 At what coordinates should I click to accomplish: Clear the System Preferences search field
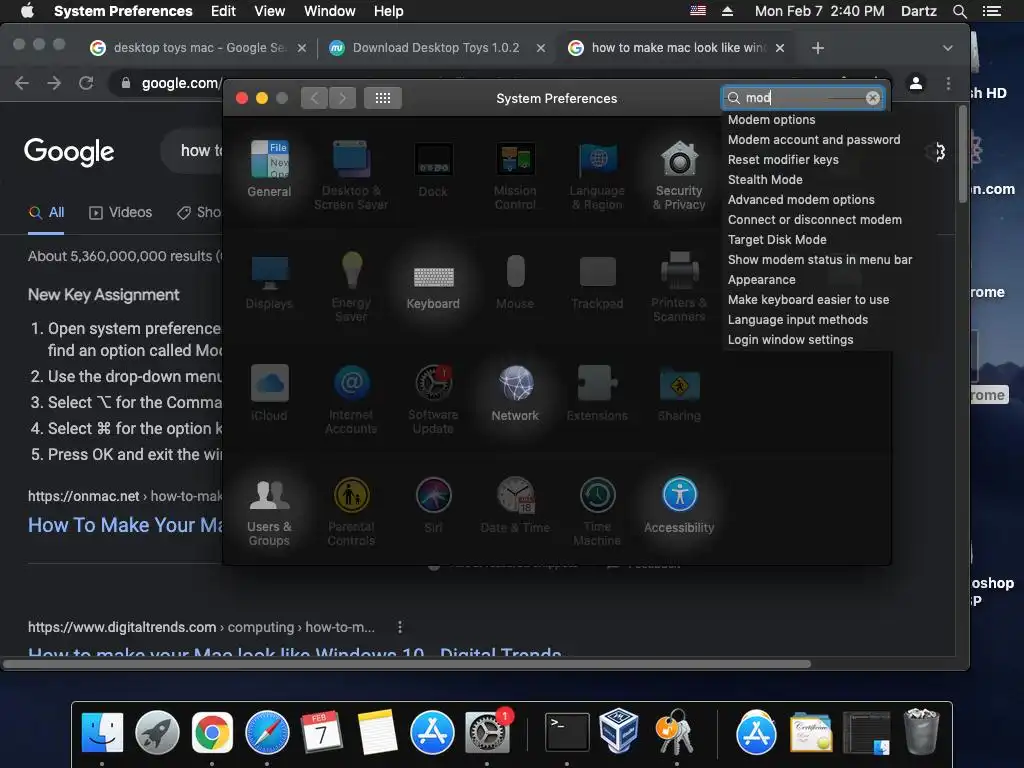[x=872, y=98]
